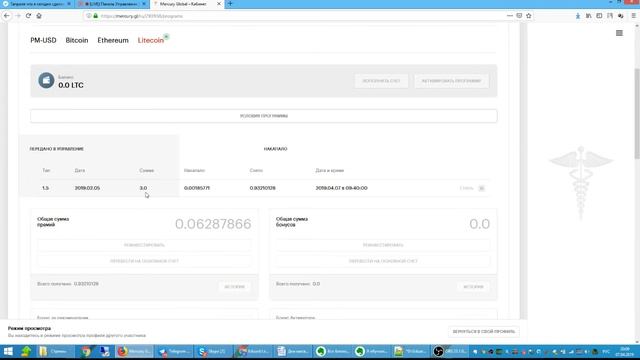Click the green padlock security icon
Screen dimensions: 640x360
(x=96, y=16)
